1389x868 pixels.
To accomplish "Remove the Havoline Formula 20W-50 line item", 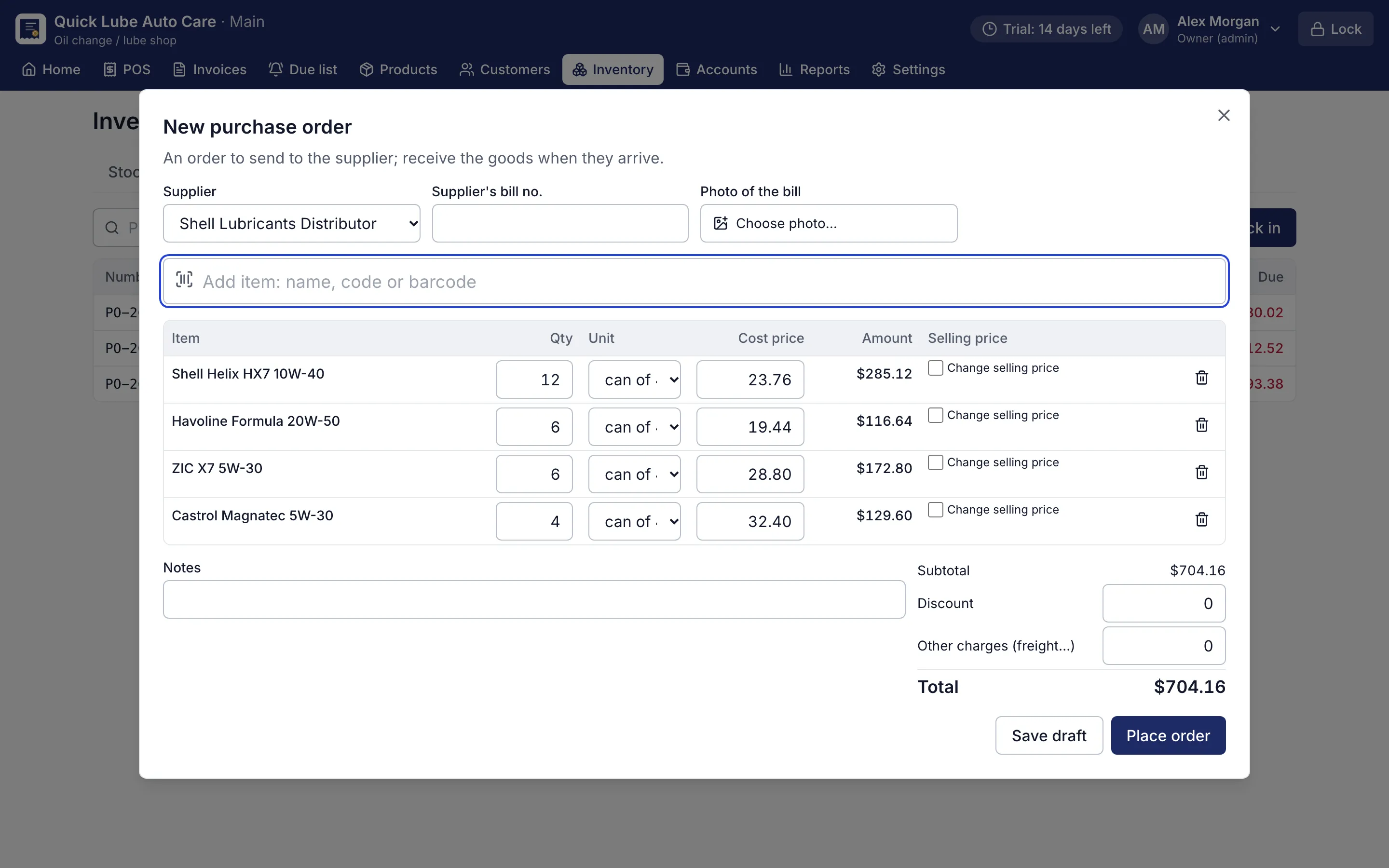I will (1201, 425).
